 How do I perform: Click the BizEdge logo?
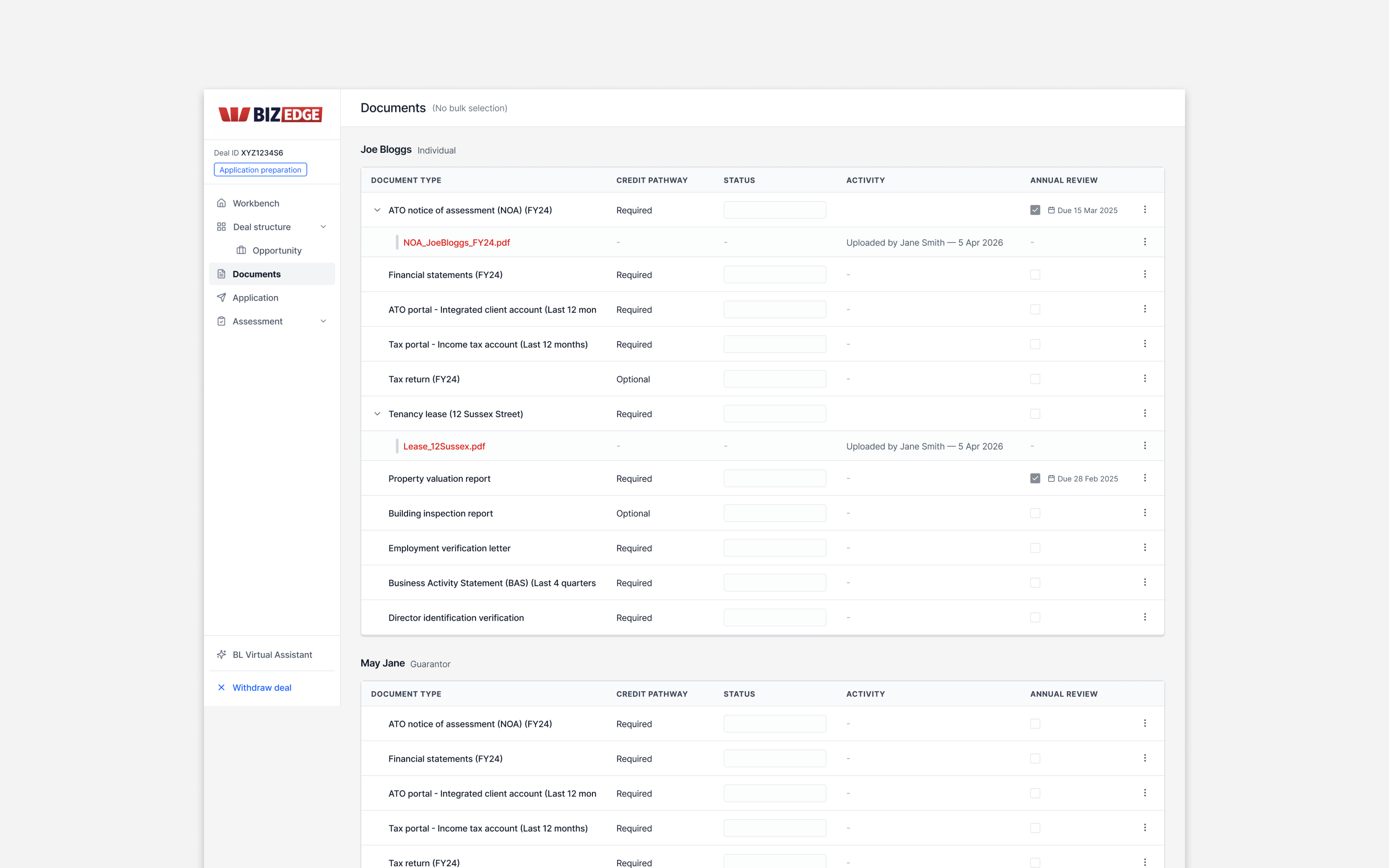pos(269,114)
